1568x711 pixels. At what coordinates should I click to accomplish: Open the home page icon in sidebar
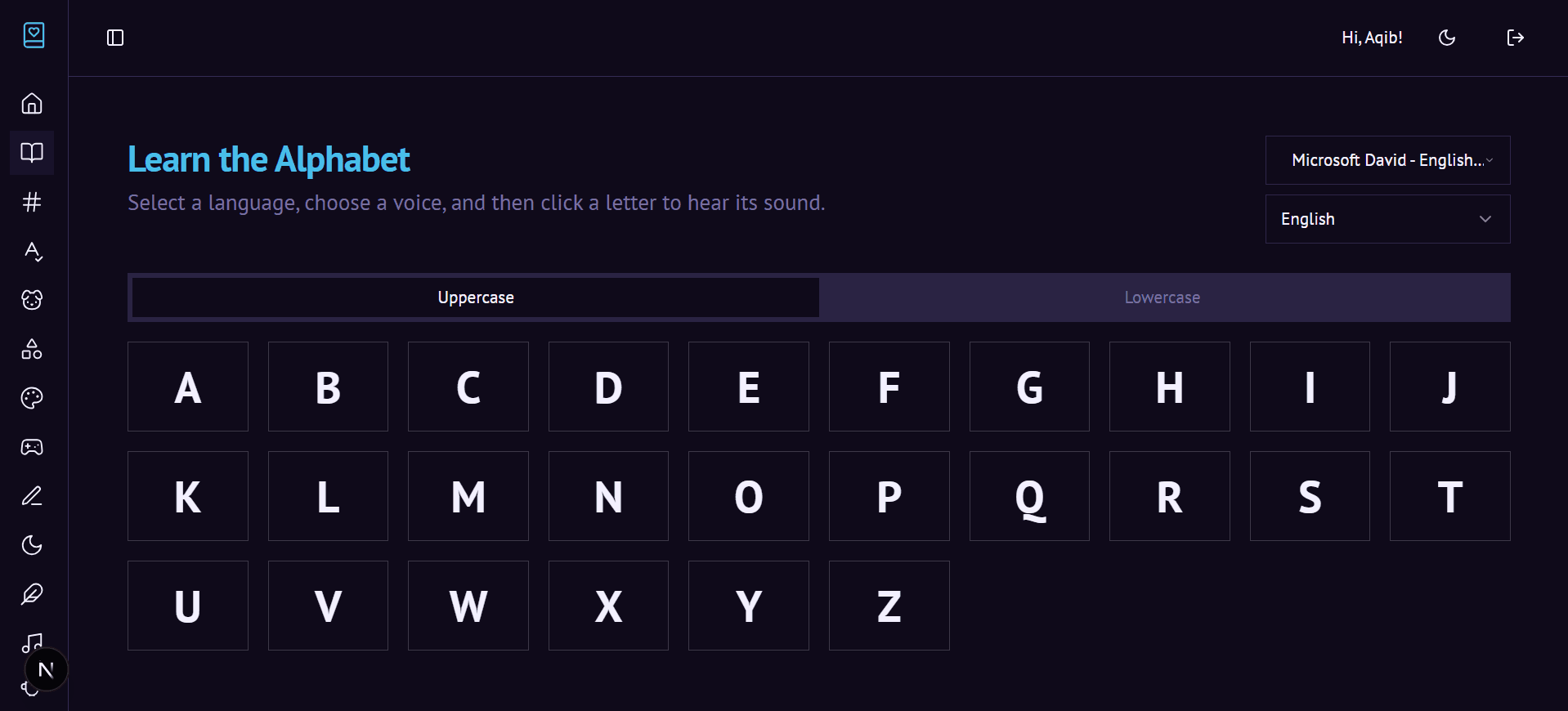coord(32,104)
